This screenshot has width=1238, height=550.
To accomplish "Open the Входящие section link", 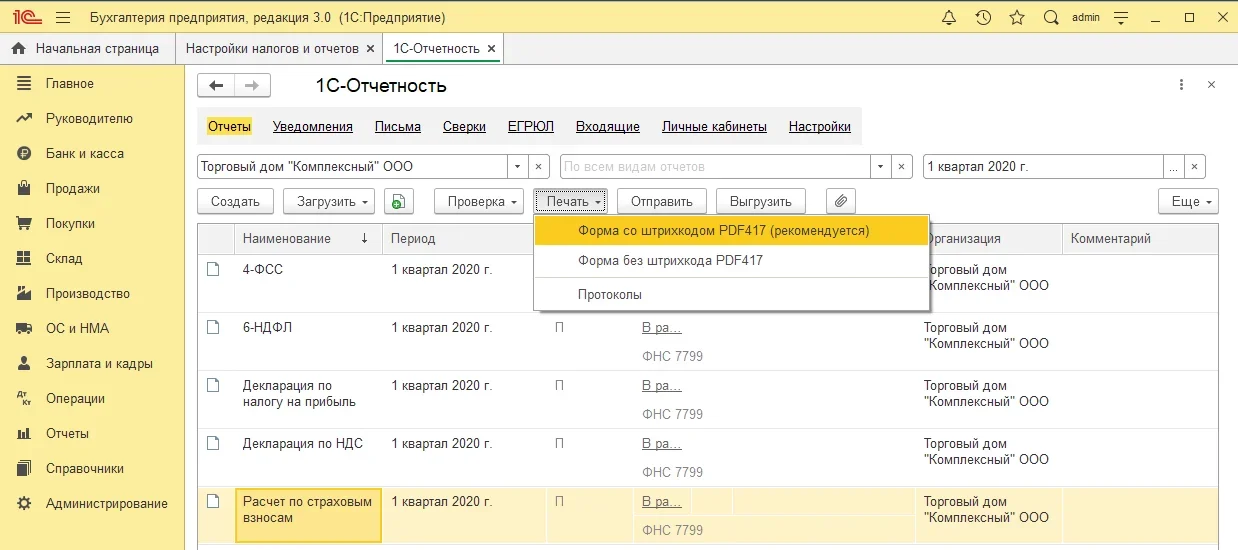I will [608, 126].
